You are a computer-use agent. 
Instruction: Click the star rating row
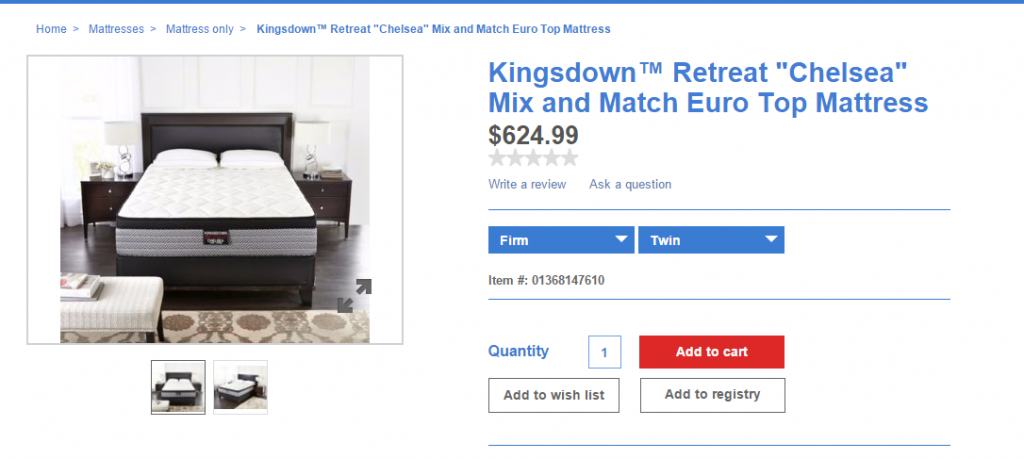tap(533, 158)
